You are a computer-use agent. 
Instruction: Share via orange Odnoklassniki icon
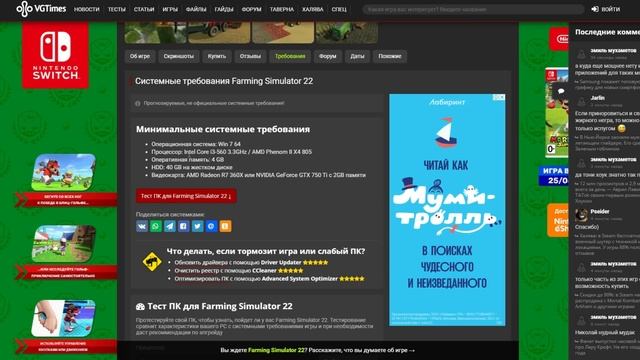click(225, 226)
